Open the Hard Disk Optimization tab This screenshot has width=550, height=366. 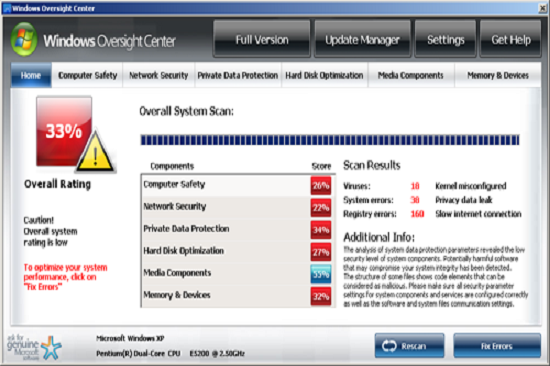(x=324, y=75)
